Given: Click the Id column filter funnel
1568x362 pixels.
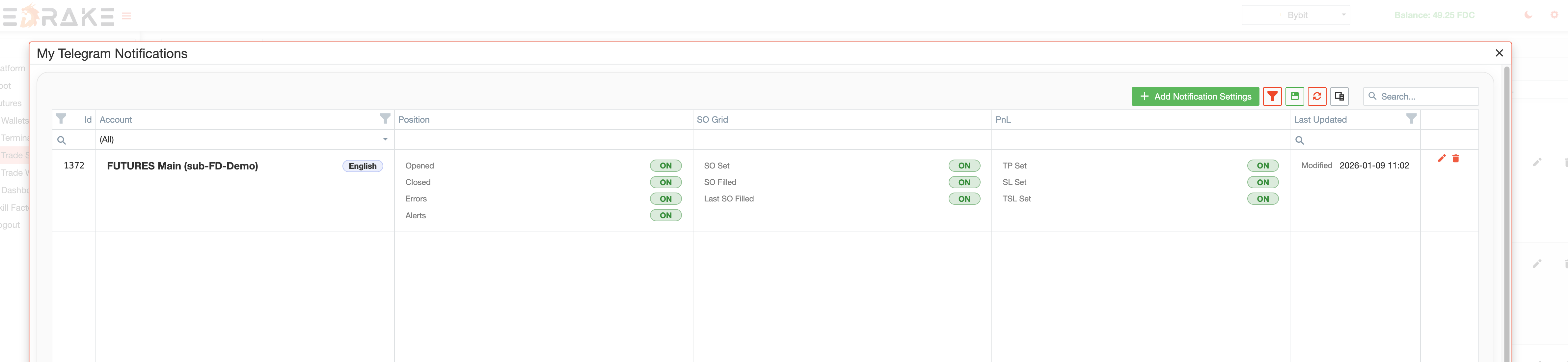Looking at the screenshot, I should (61, 119).
